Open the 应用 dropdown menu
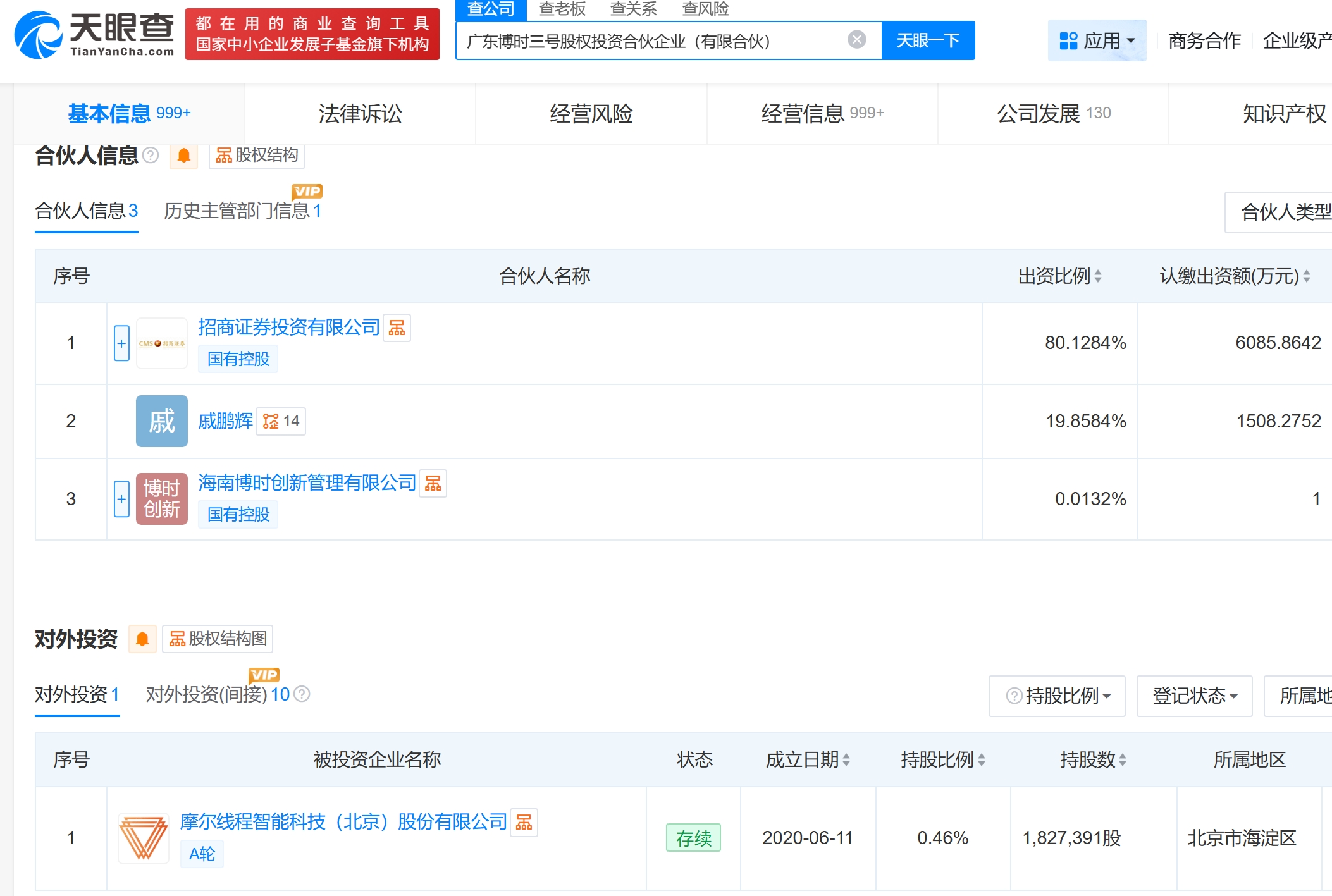This screenshot has width=1332, height=896. click(1097, 40)
